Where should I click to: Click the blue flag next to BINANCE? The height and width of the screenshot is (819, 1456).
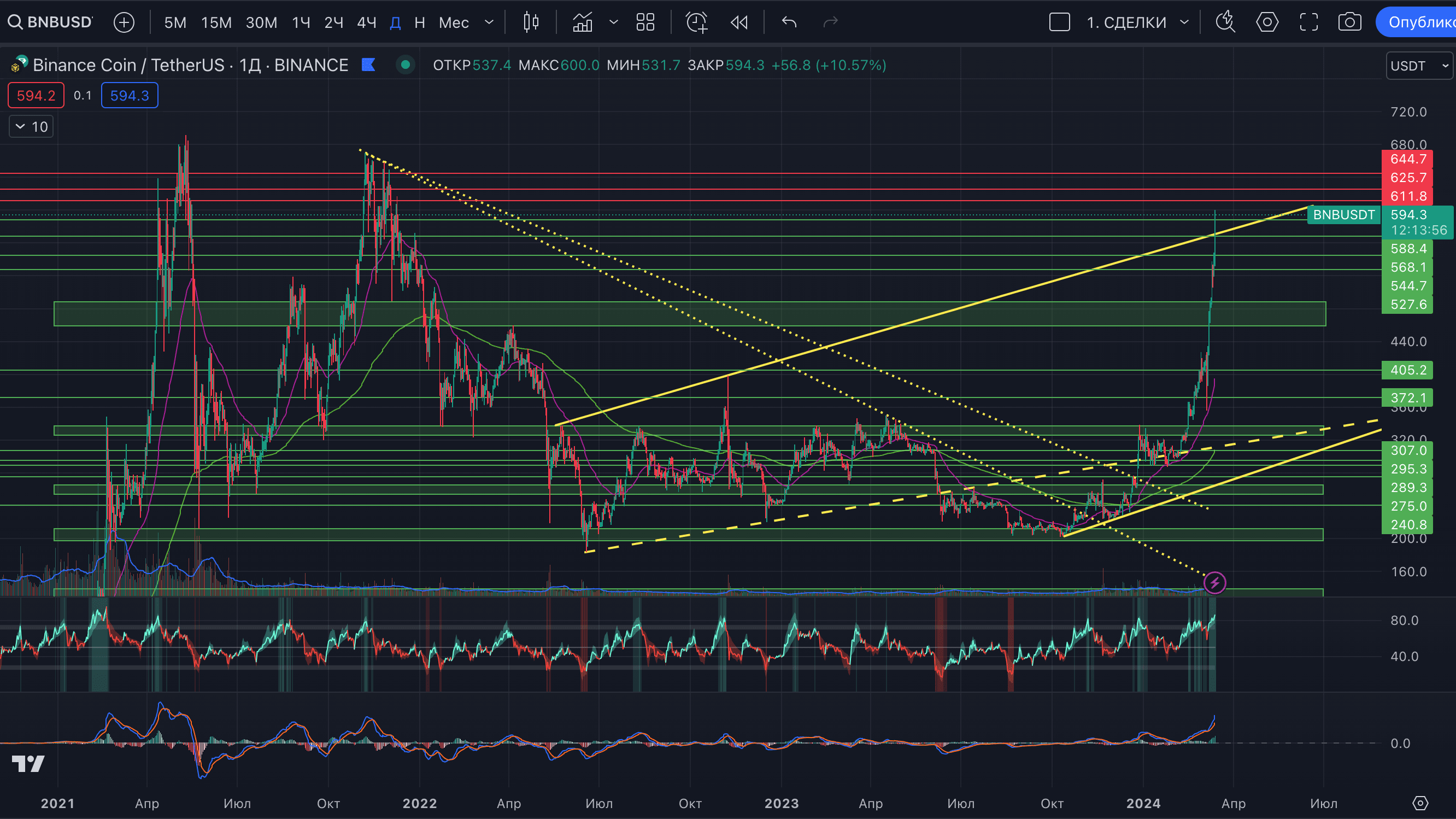click(x=368, y=65)
